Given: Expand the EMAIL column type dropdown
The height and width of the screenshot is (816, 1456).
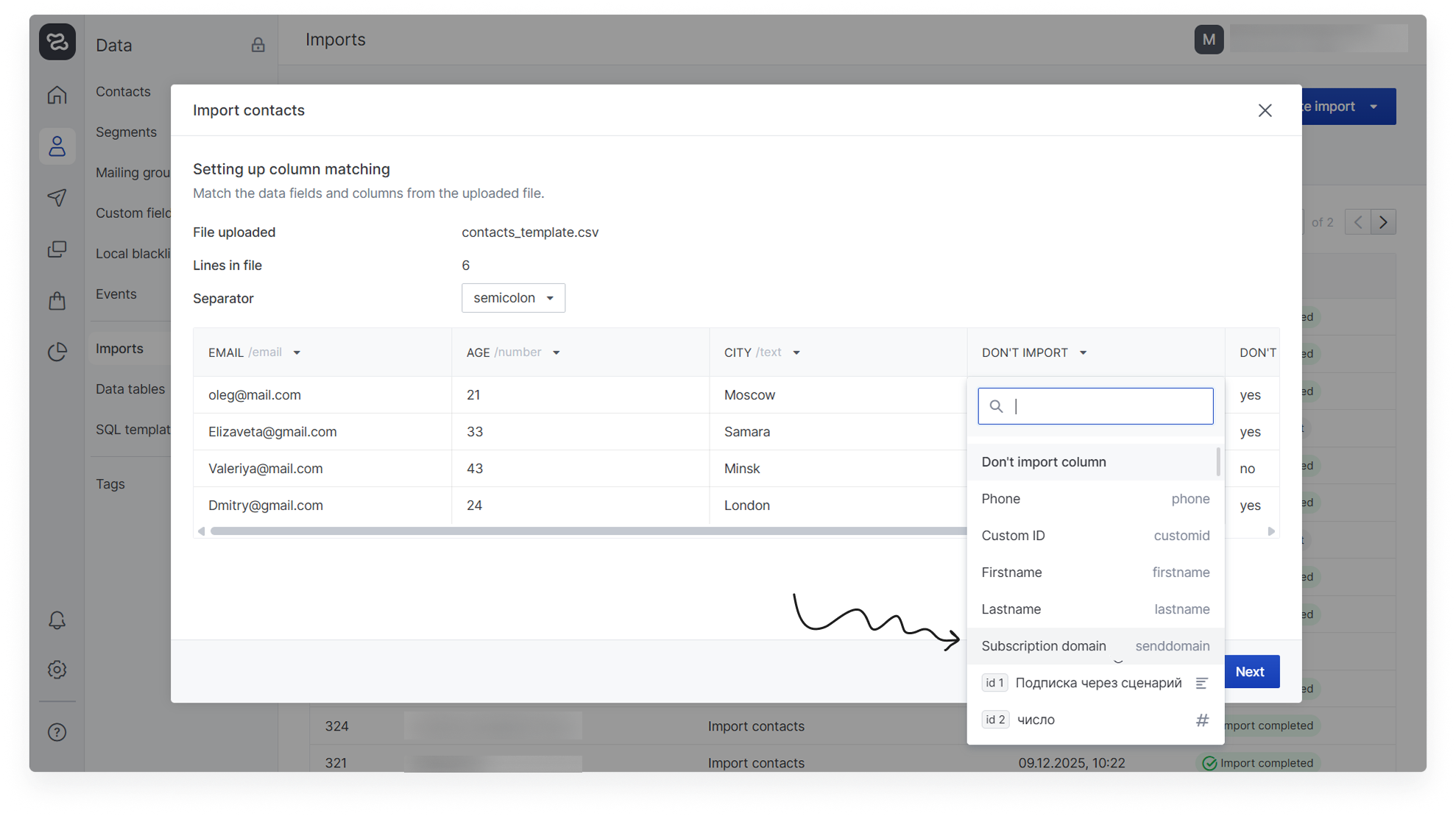Looking at the screenshot, I should click(297, 352).
